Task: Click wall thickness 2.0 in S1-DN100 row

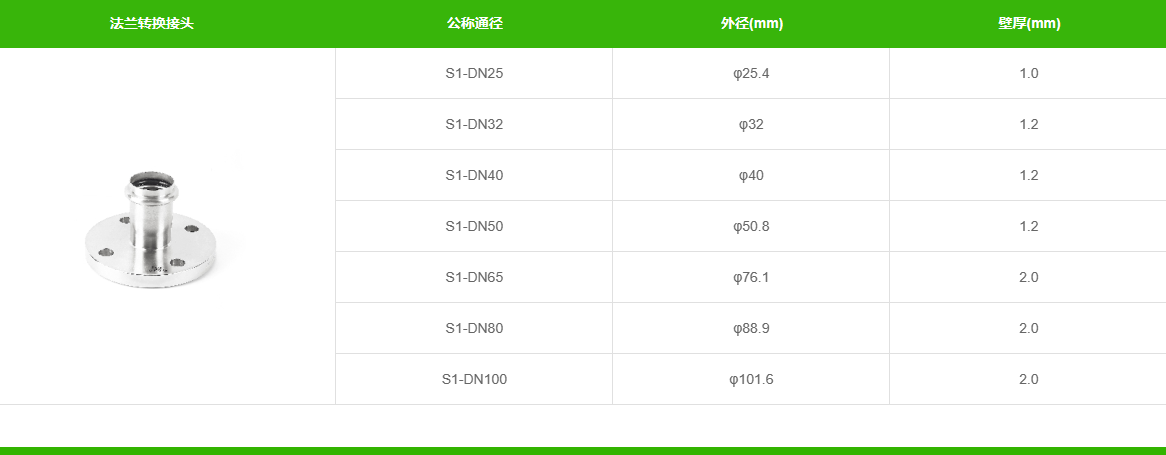Action: point(1028,380)
